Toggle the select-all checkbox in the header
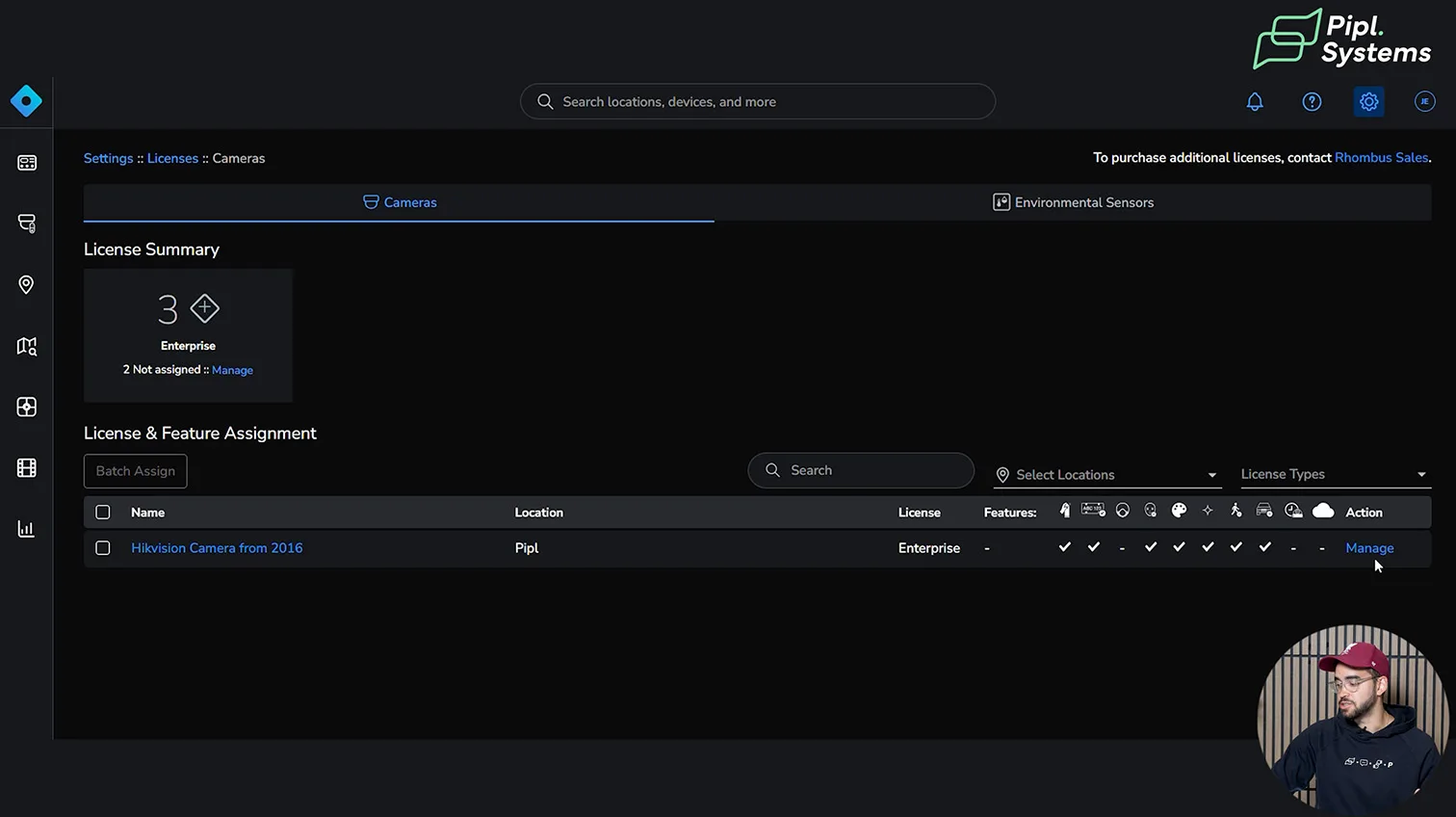 103,513
